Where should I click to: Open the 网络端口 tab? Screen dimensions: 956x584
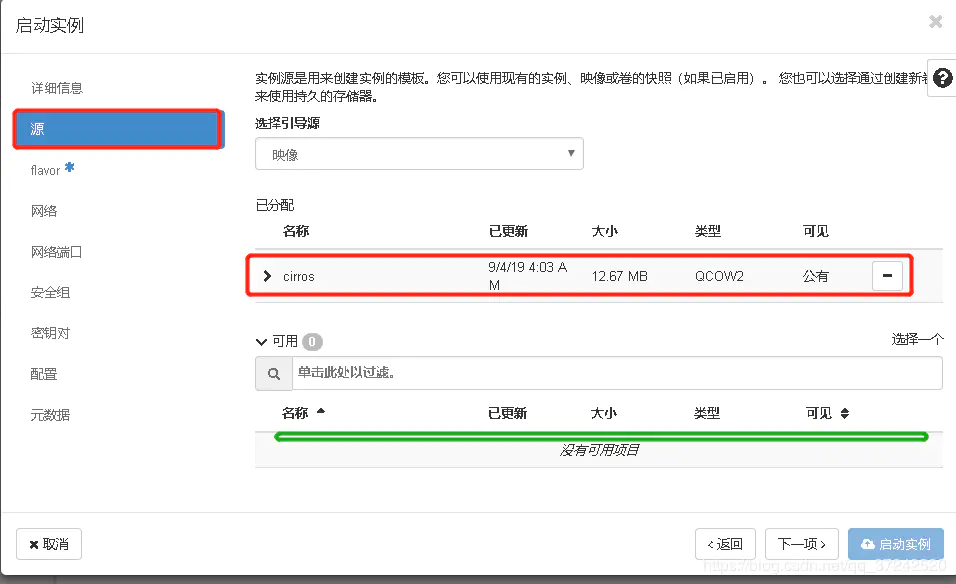click(56, 252)
